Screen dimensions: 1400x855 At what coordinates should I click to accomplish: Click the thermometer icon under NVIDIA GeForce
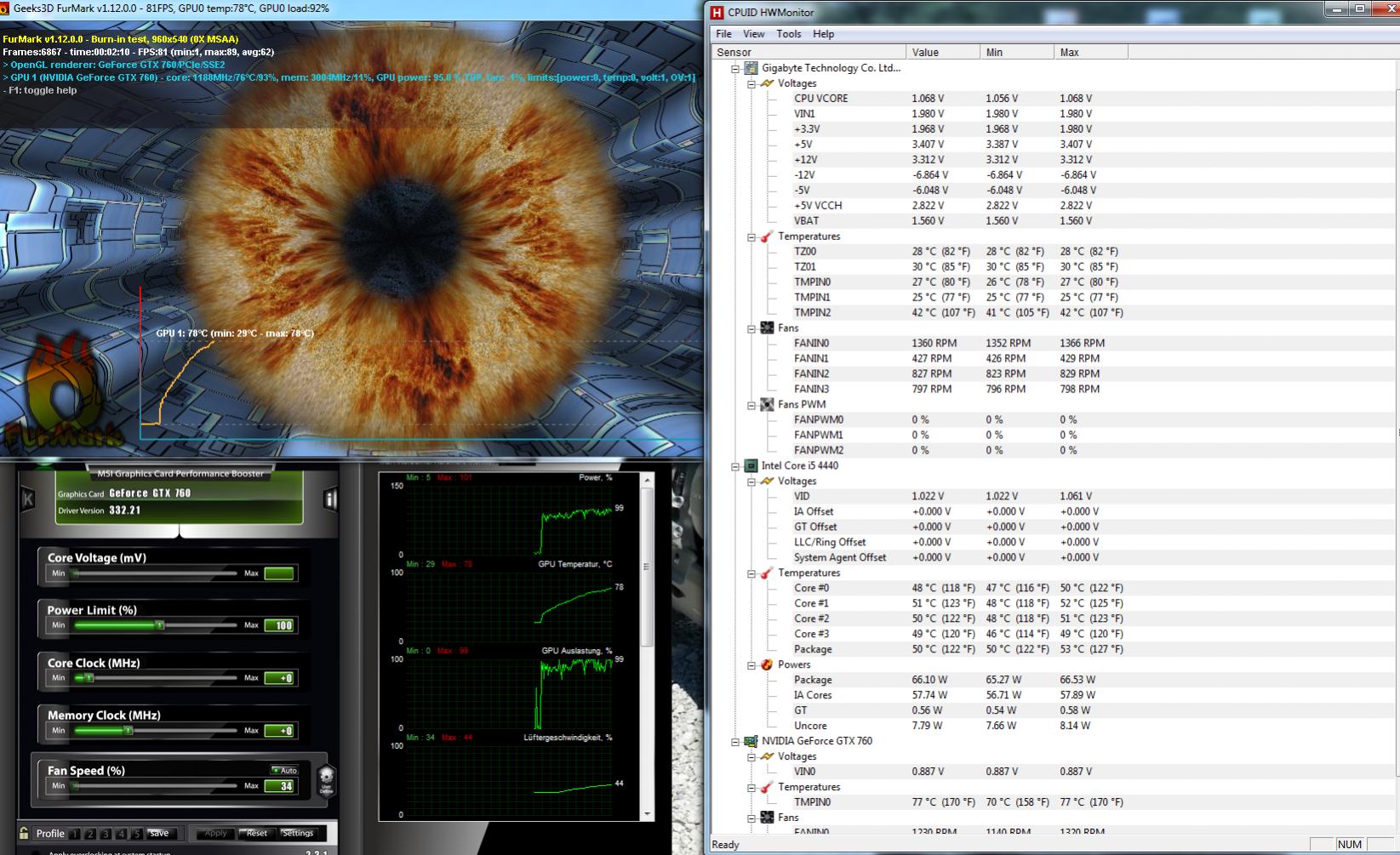tap(767, 788)
